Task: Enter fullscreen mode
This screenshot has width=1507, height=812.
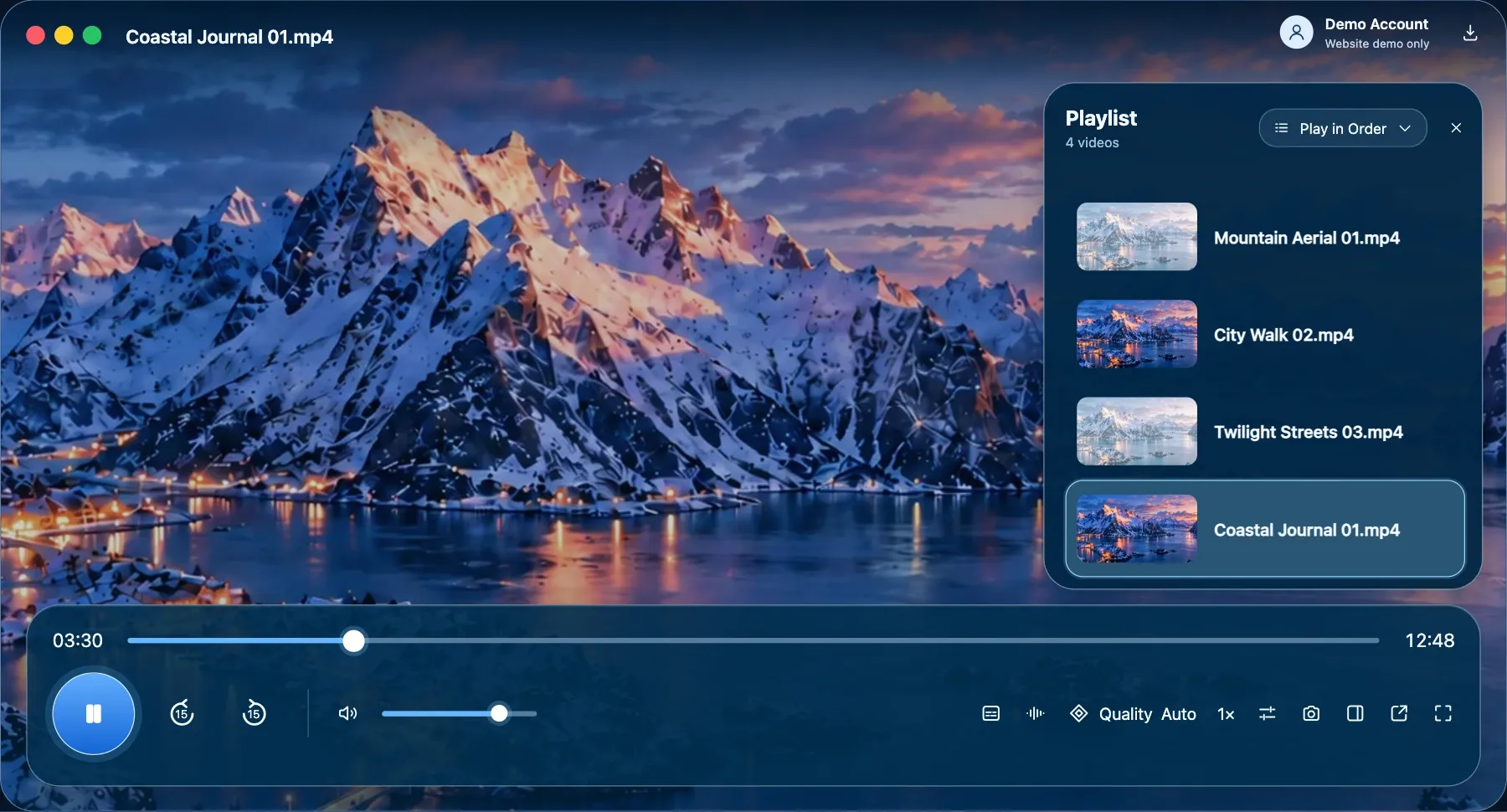Action: click(x=1443, y=713)
